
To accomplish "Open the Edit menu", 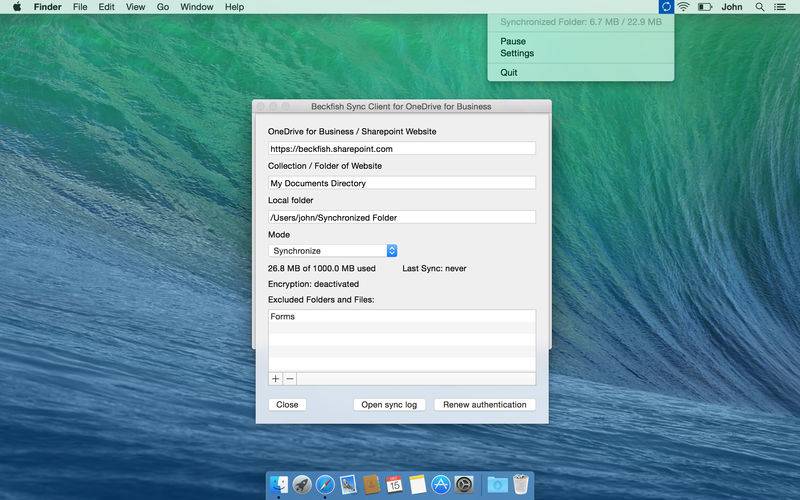I will 107,7.
